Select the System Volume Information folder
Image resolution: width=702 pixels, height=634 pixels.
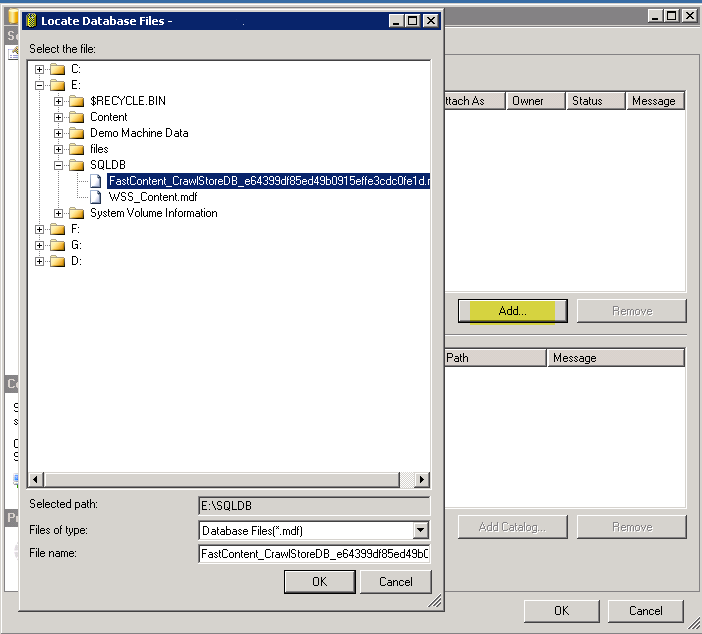coord(154,213)
